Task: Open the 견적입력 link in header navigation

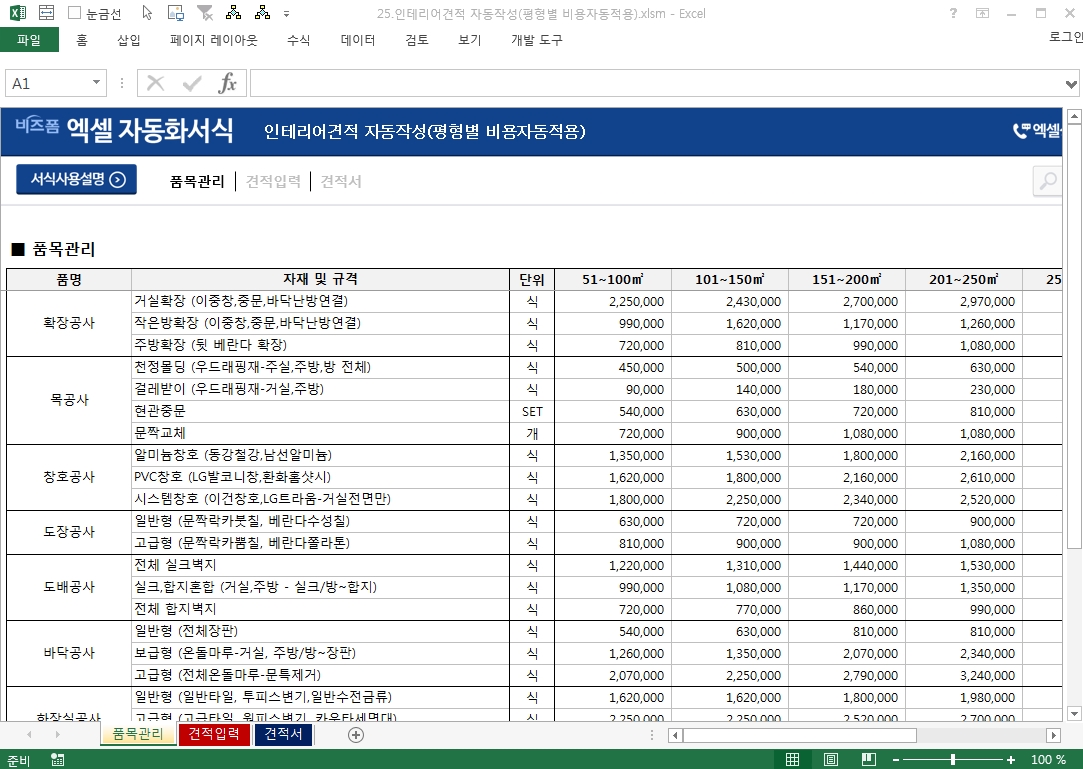Action: pos(273,181)
